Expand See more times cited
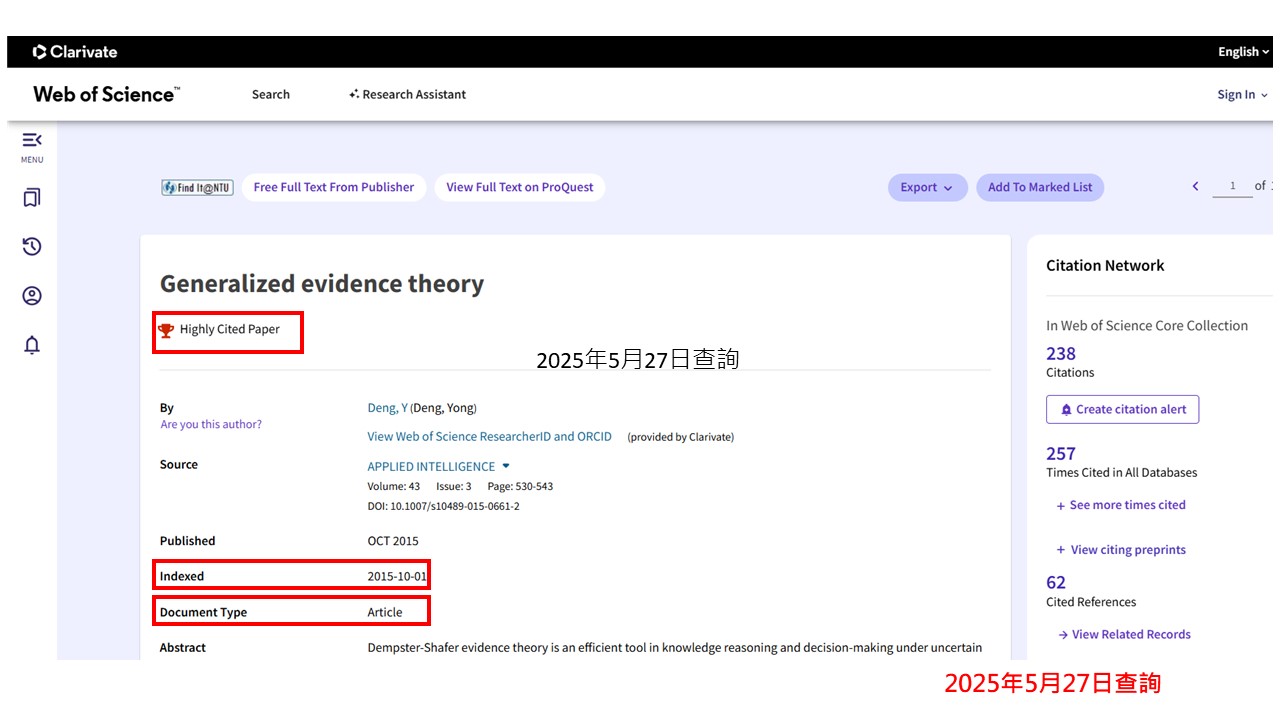This screenshot has width=1280, height=720. 1121,505
